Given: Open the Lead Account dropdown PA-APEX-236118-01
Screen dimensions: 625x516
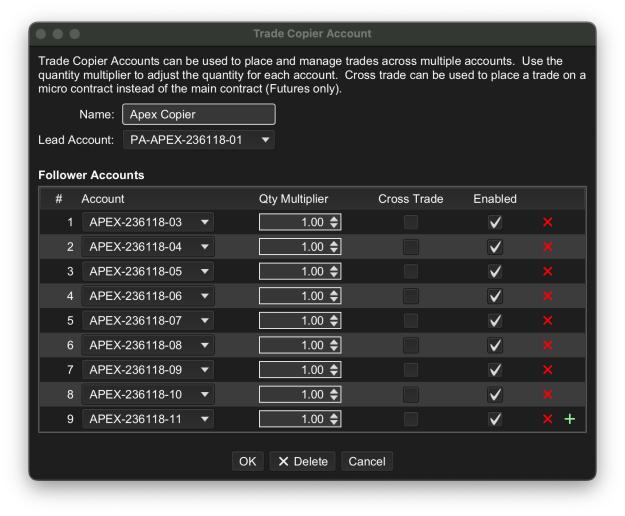Looking at the screenshot, I should pyautogui.click(x=199, y=140).
